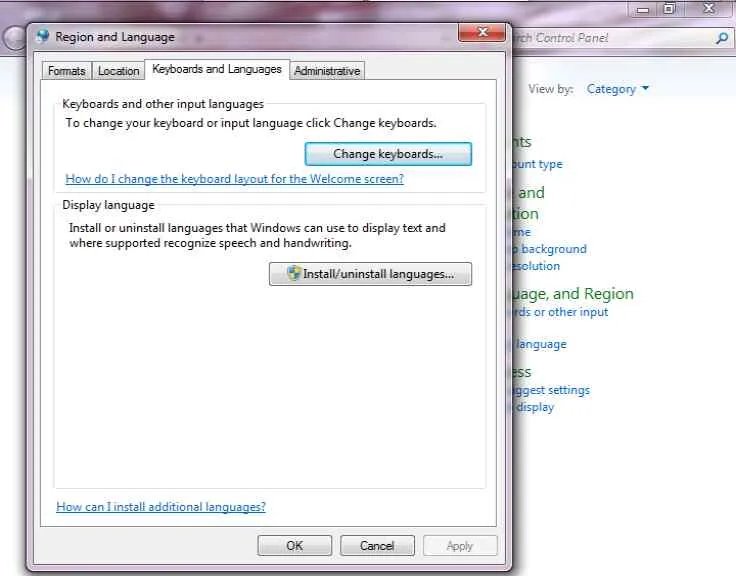Focus the Search Control Panel field
The width and height of the screenshot is (736, 576).
[x=613, y=38]
